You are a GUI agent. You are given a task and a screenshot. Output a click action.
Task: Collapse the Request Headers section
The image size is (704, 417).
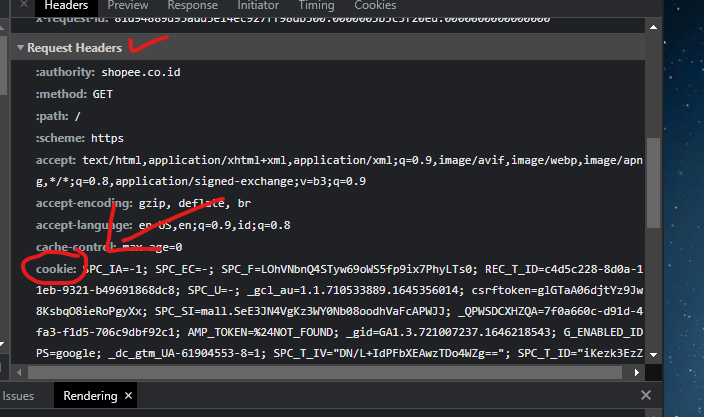tap(20, 47)
